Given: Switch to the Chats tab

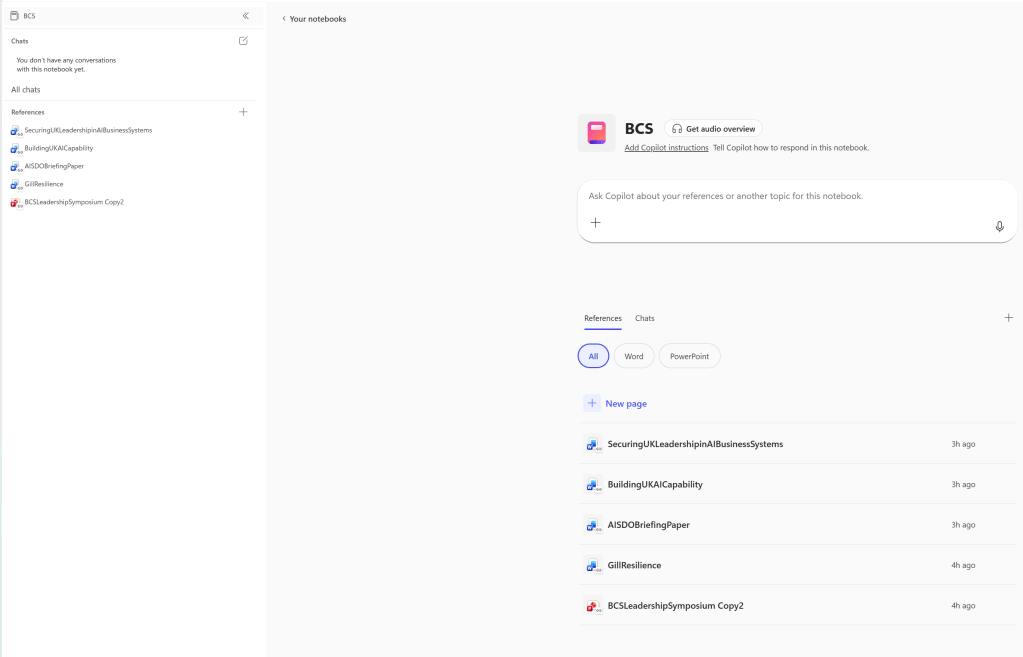Looking at the screenshot, I should click(x=645, y=318).
